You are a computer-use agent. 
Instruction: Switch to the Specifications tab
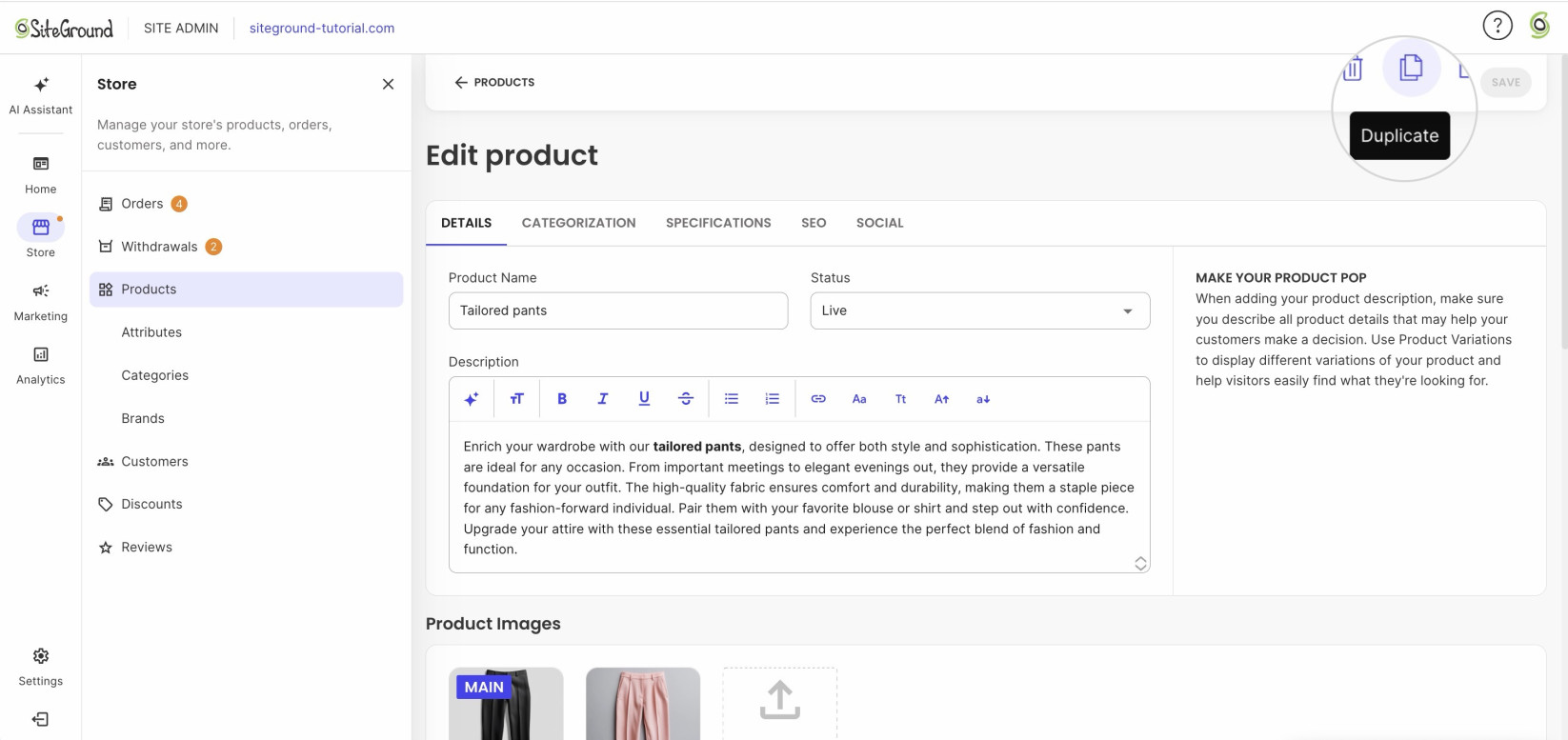(x=718, y=223)
